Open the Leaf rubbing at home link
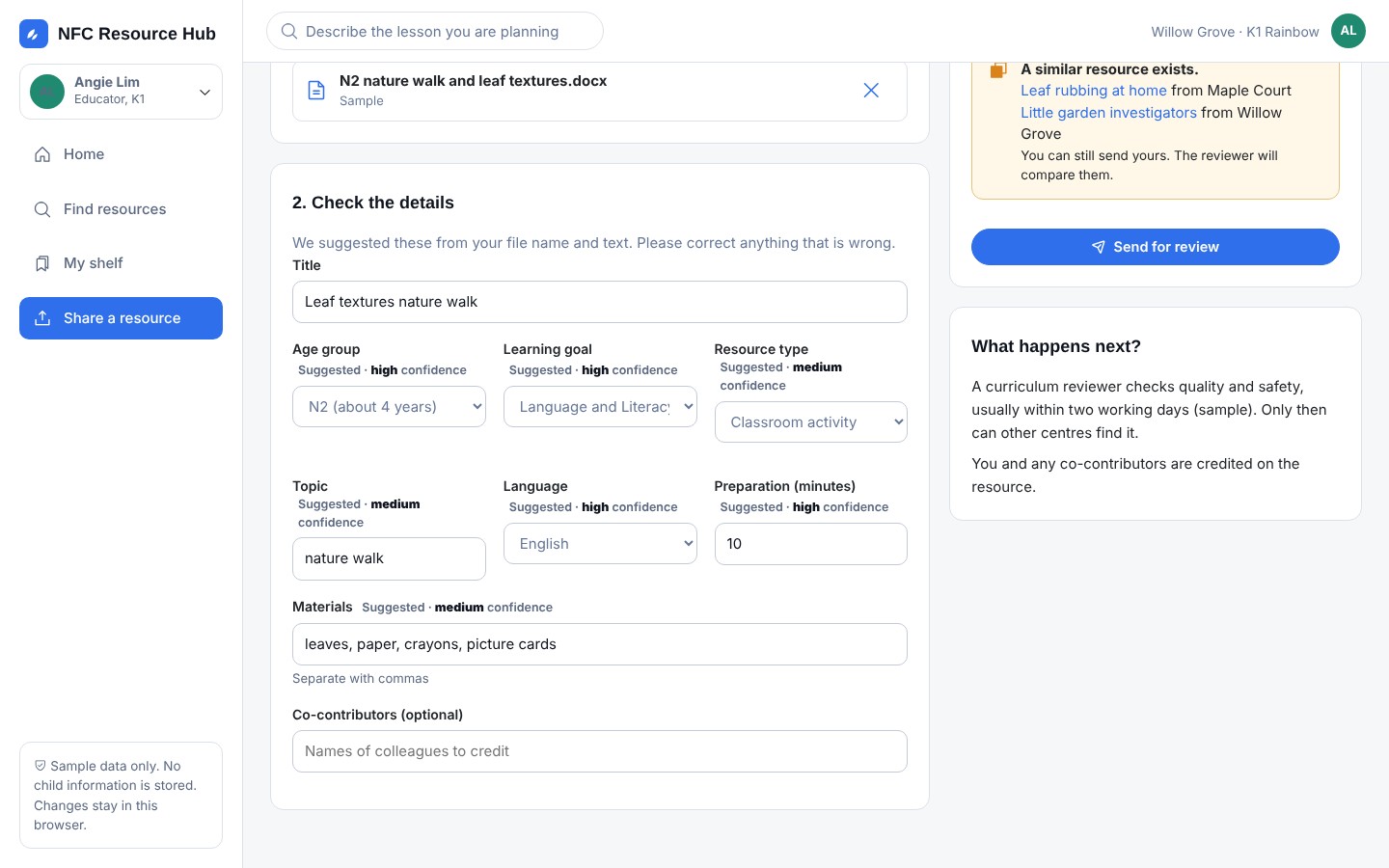The height and width of the screenshot is (868, 1389). (x=1094, y=91)
